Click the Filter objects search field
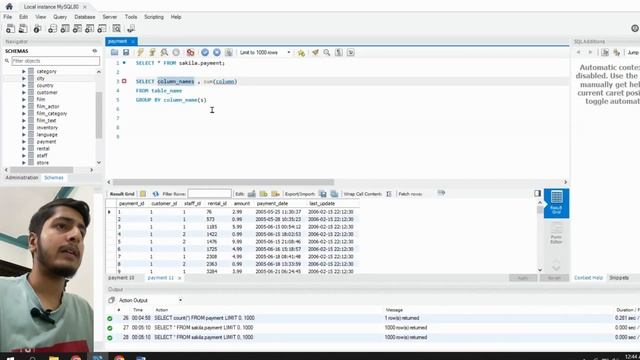Viewport: 640px width, 360px height. [x=56, y=61]
